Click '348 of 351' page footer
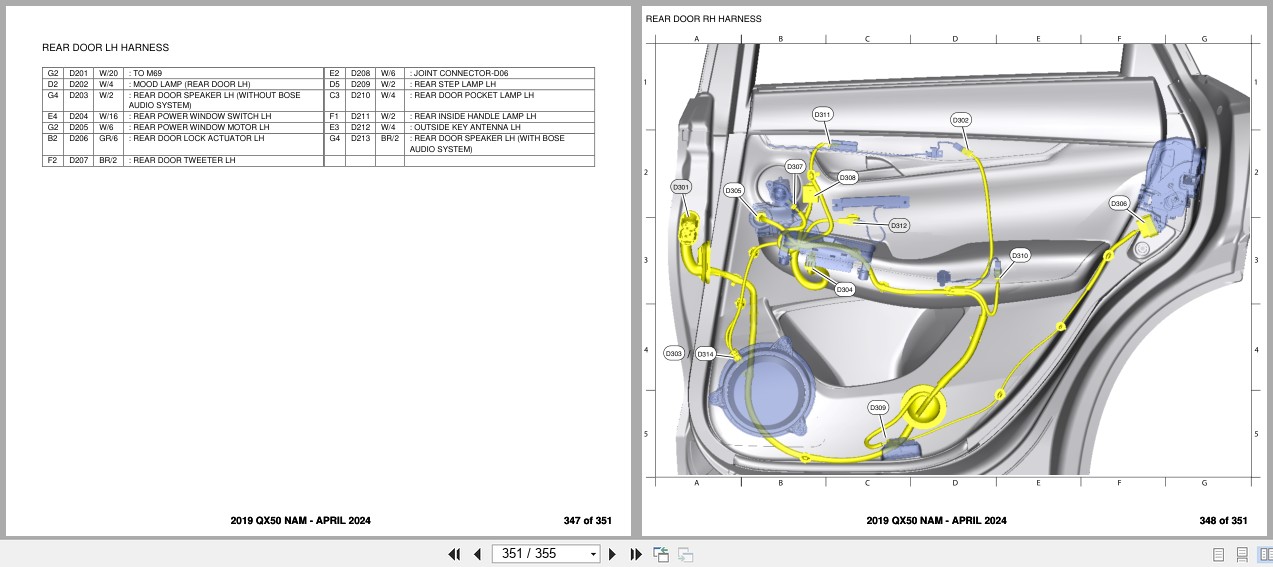The image size is (1273, 567). coord(1223,520)
